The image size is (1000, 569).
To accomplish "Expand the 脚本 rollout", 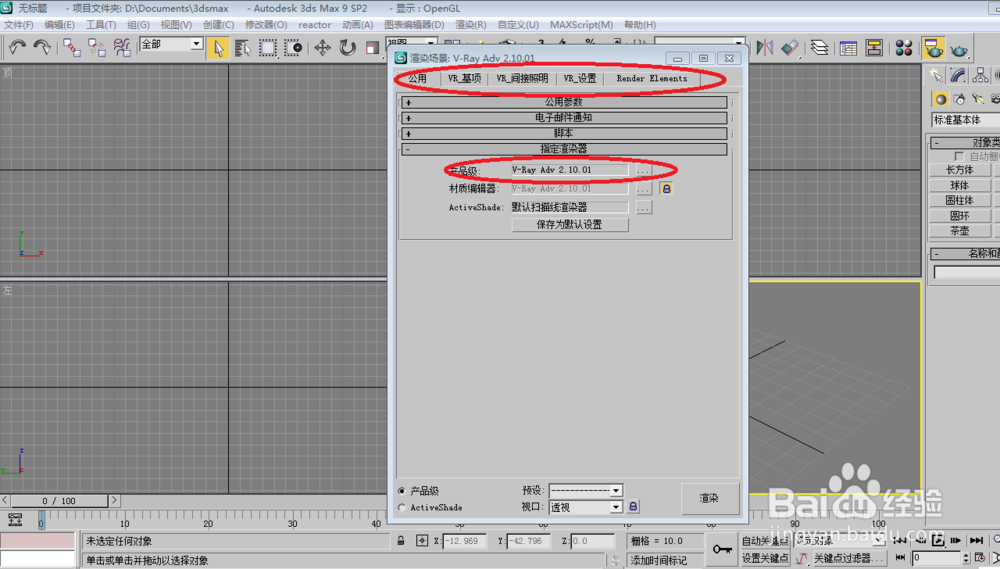I will pos(564,134).
